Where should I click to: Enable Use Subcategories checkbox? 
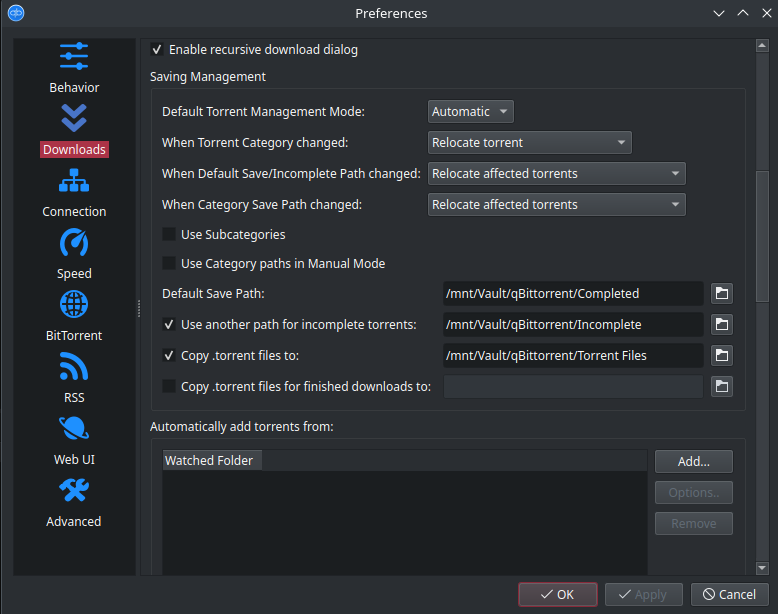point(169,234)
